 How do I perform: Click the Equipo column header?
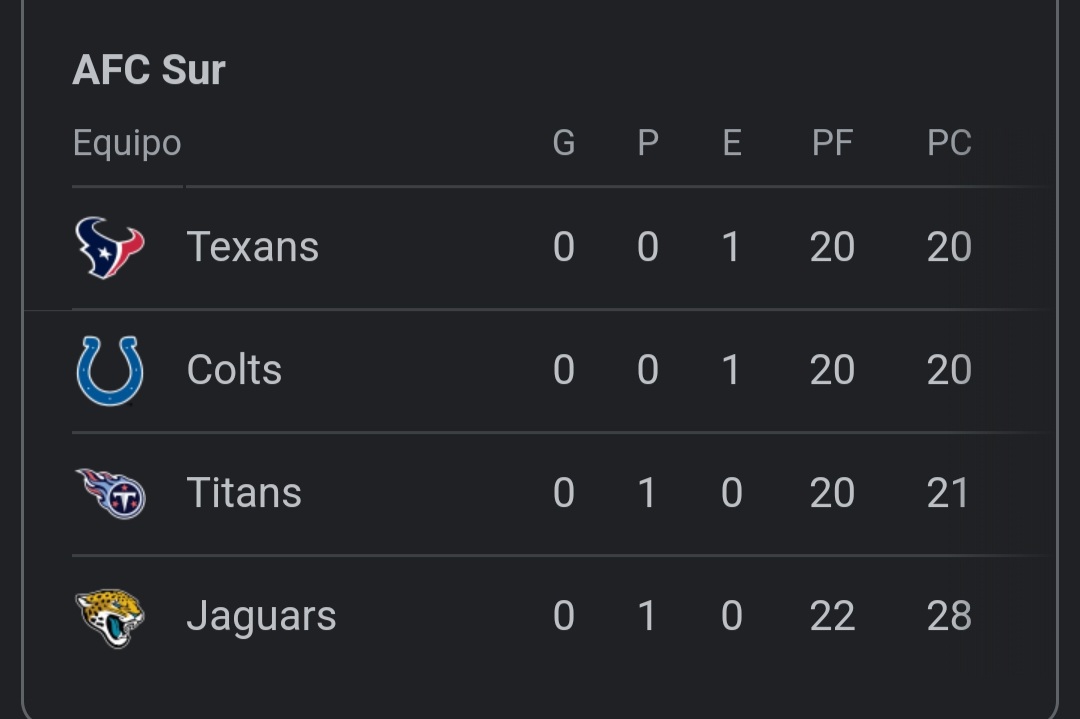click(127, 143)
